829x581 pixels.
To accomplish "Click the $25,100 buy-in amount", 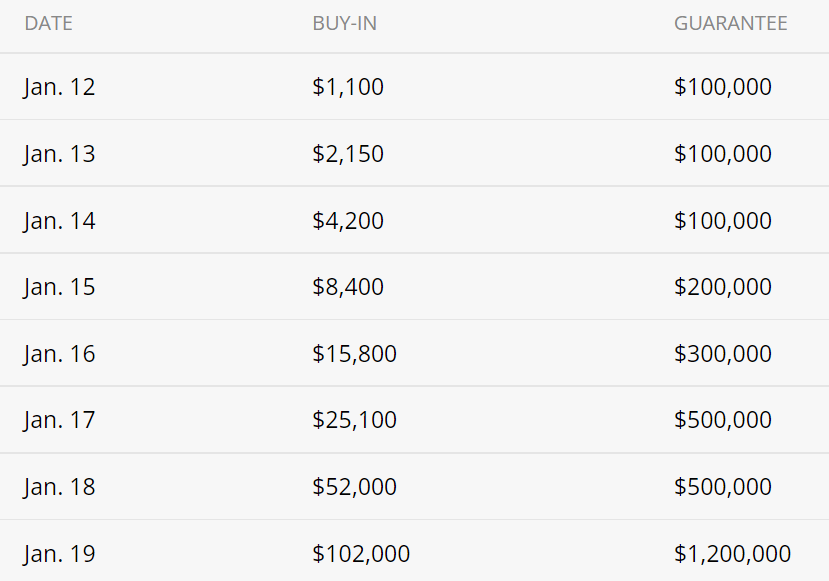I will tap(354, 420).
